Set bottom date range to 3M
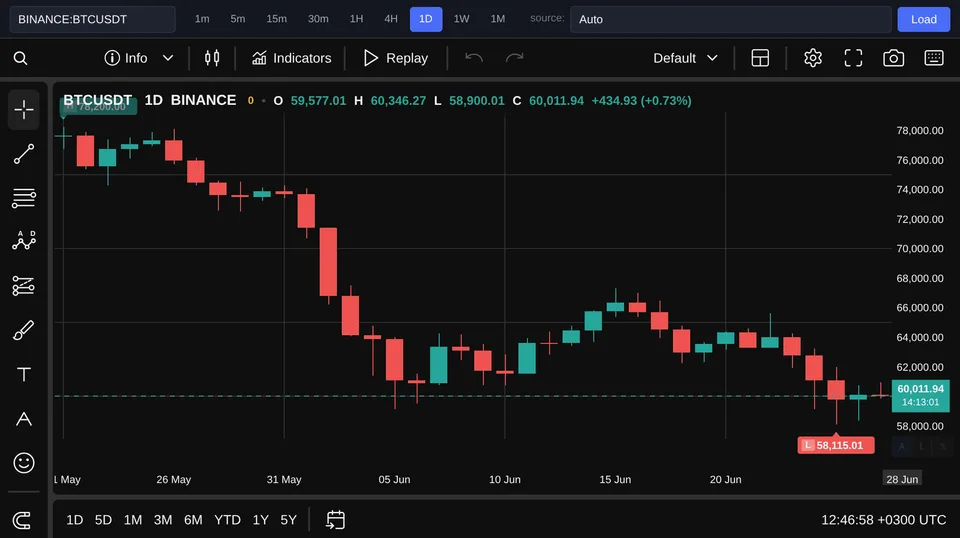This screenshot has height=538, width=960. click(163, 520)
